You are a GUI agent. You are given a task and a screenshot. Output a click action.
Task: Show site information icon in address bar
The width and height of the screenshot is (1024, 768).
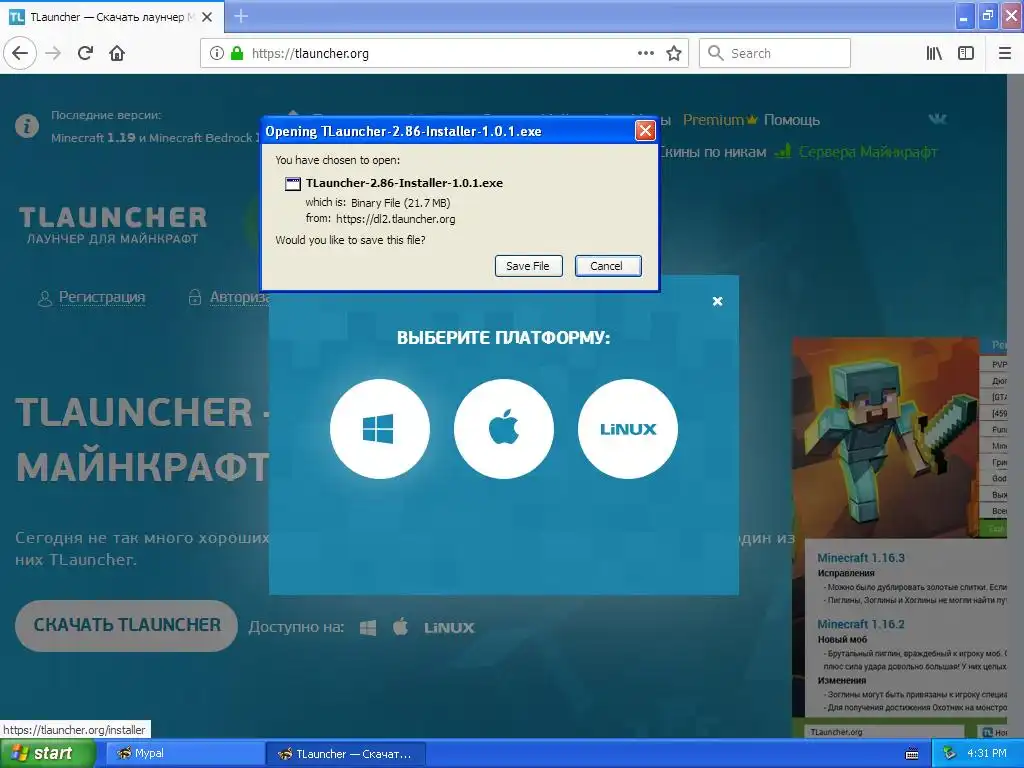[x=217, y=54]
